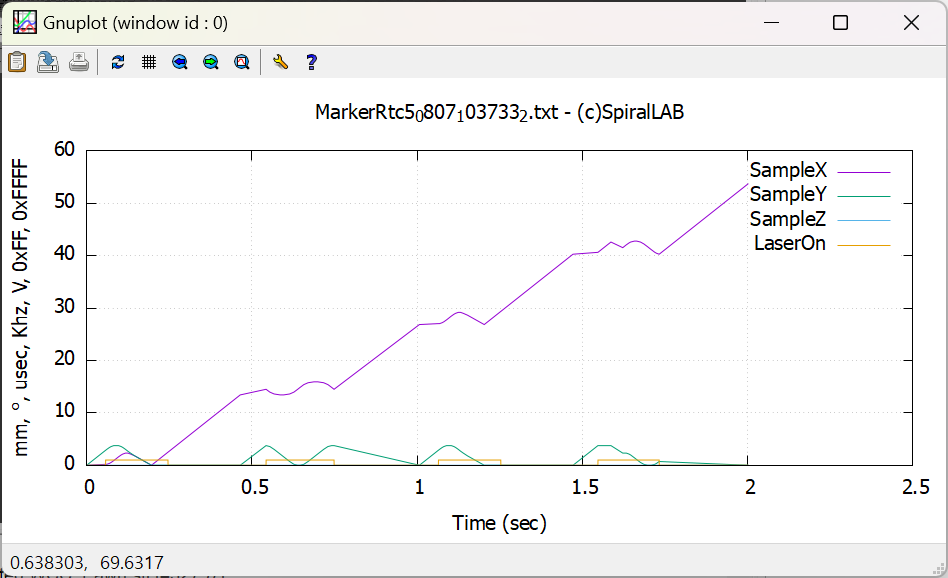This screenshot has width=948, height=578.
Task: Click the Time (sec) axis label
Action: 499,522
